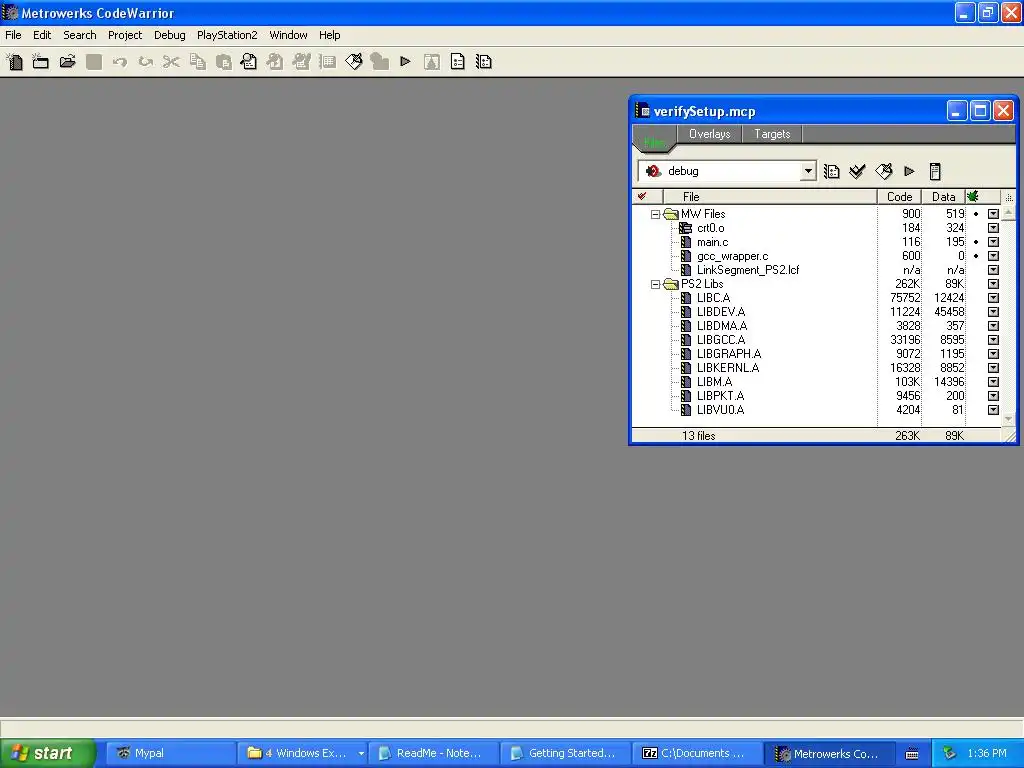Open interface popup for crt0.o row
Image resolution: width=1024 pixels, height=768 pixels.
pyautogui.click(x=993, y=228)
